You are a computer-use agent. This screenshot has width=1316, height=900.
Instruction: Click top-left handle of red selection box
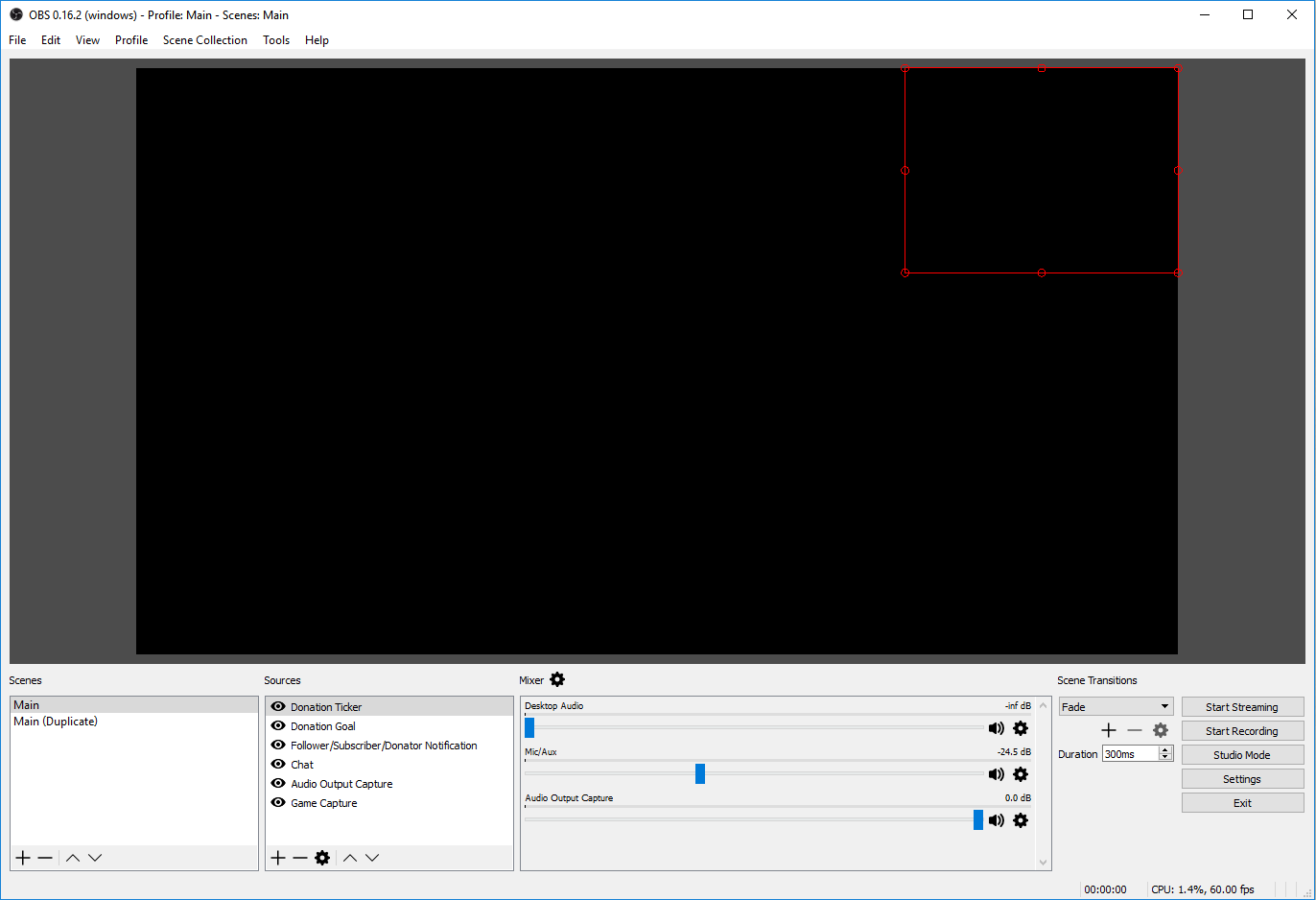coord(905,68)
